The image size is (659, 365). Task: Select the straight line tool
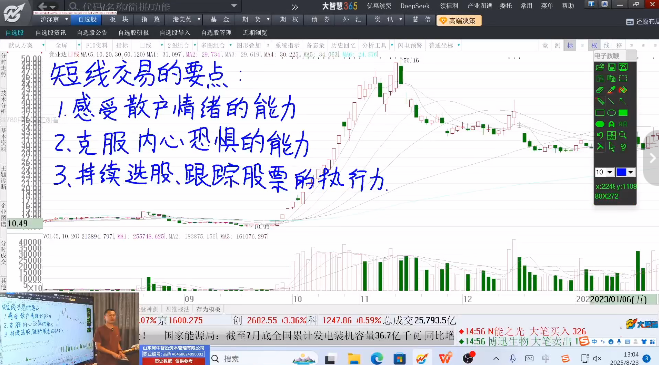coord(612,101)
